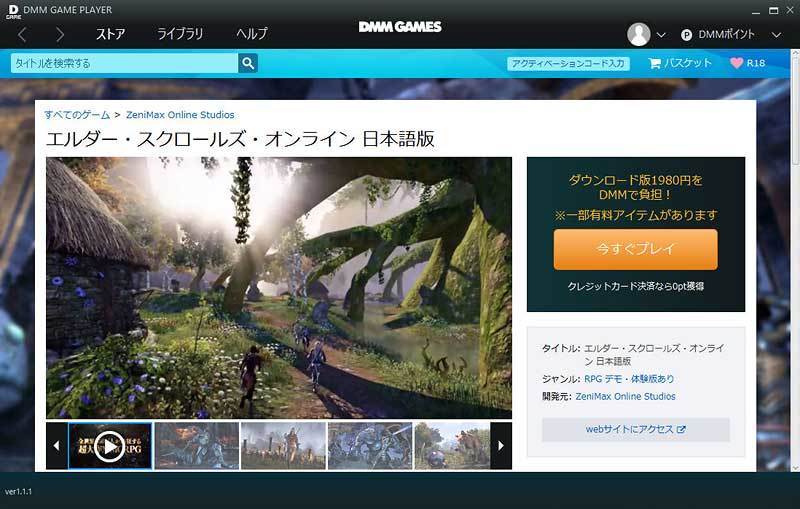Click the 今すぐプレイ button
Image resolution: width=800 pixels, height=509 pixels.
click(x=635, y=249)
